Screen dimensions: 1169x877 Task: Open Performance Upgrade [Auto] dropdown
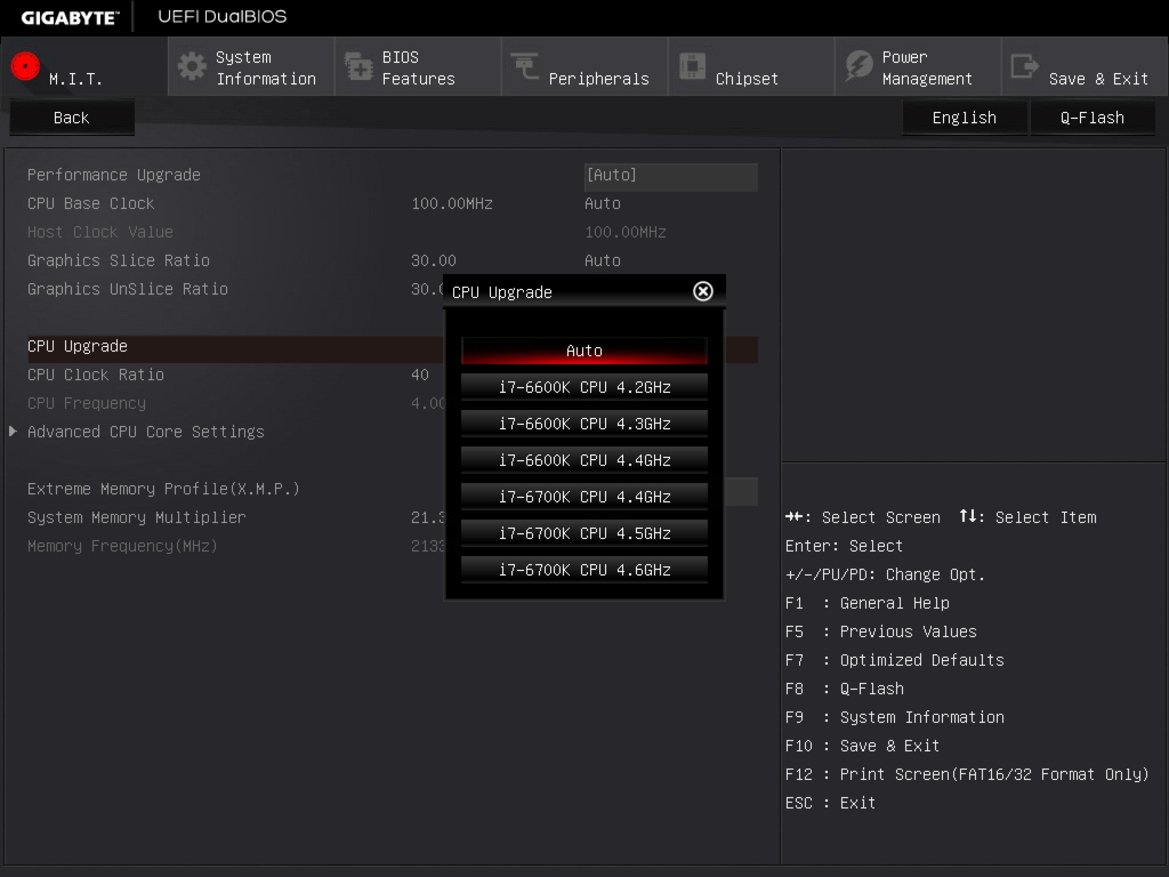tap(671, 176)
